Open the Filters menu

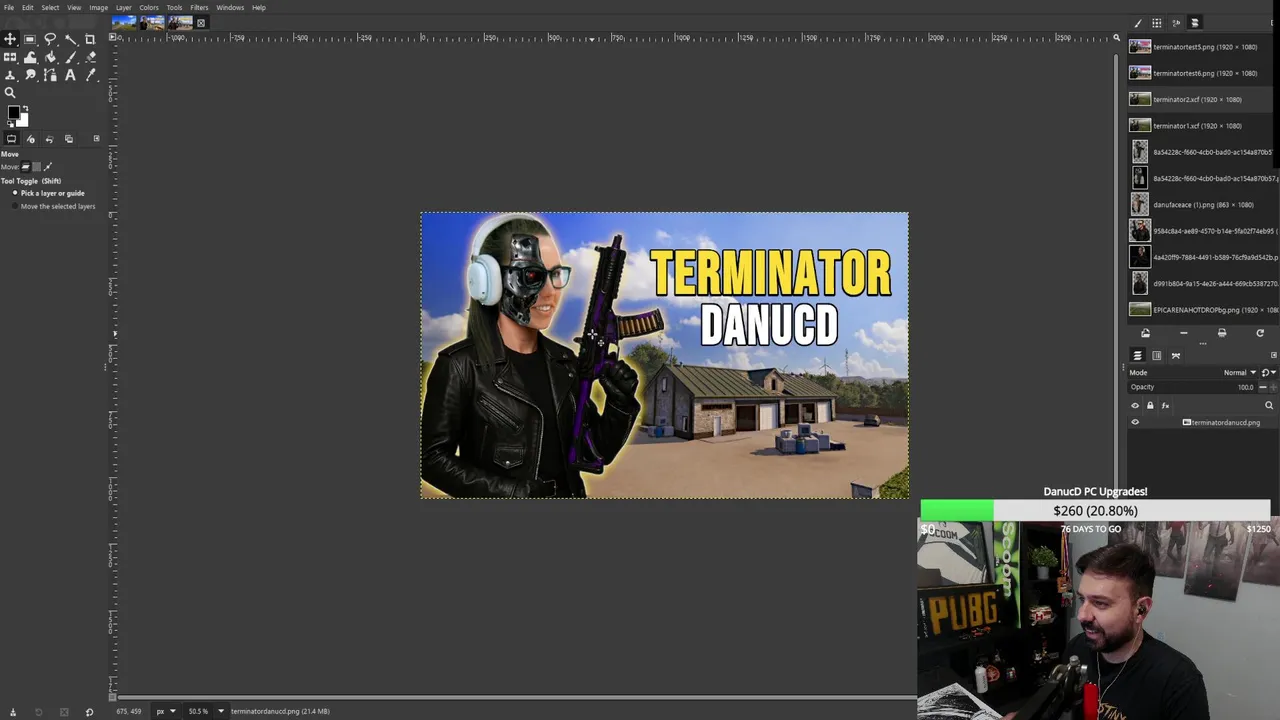coord(199,7)
